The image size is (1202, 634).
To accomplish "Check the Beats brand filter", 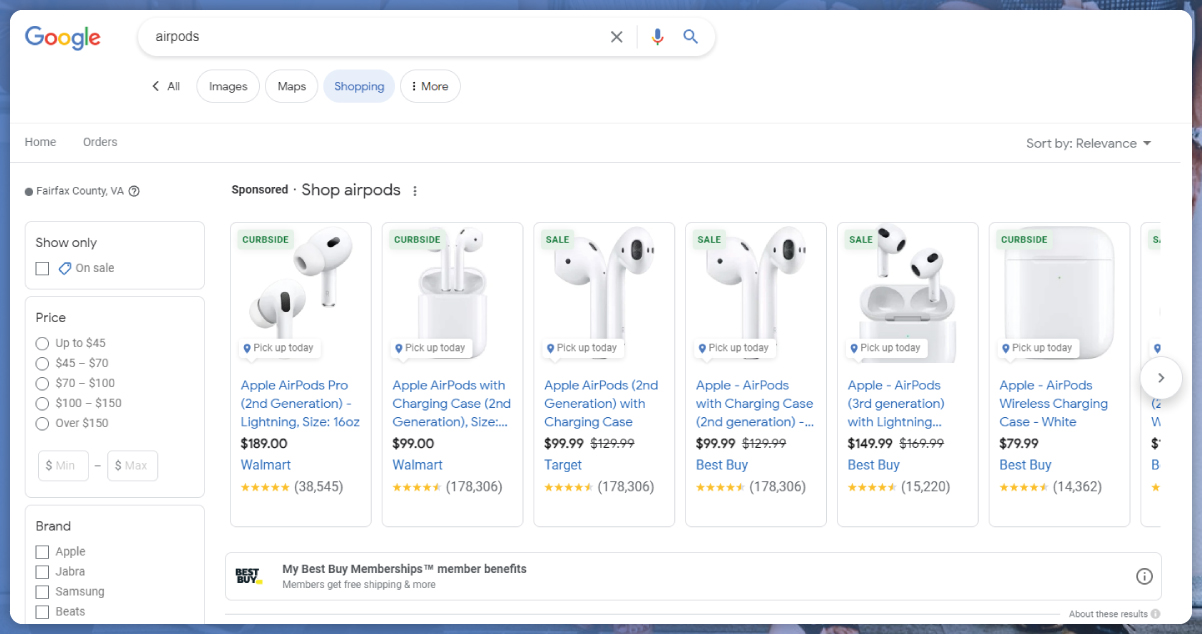I will 42,612.
